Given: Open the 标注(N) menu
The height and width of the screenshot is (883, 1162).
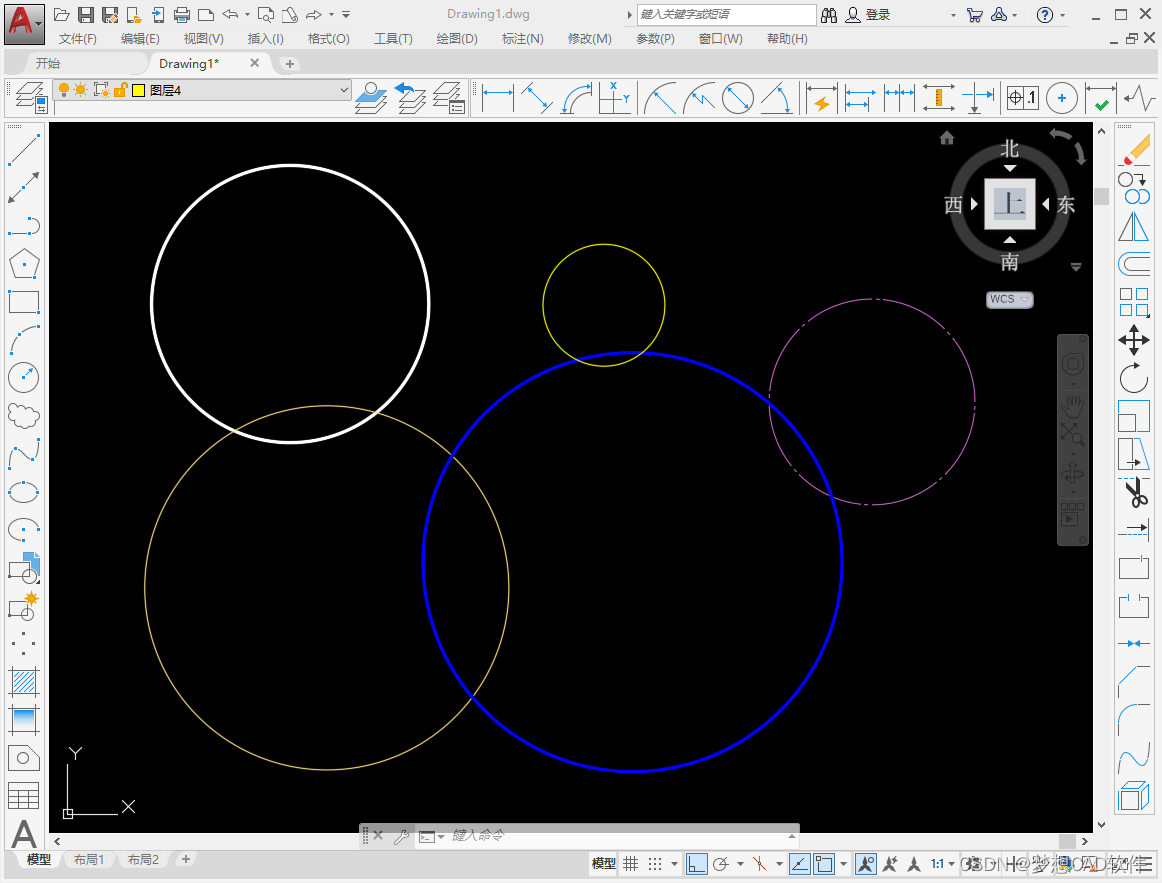Looking at the screenshot, I should (x=522, y=39).
